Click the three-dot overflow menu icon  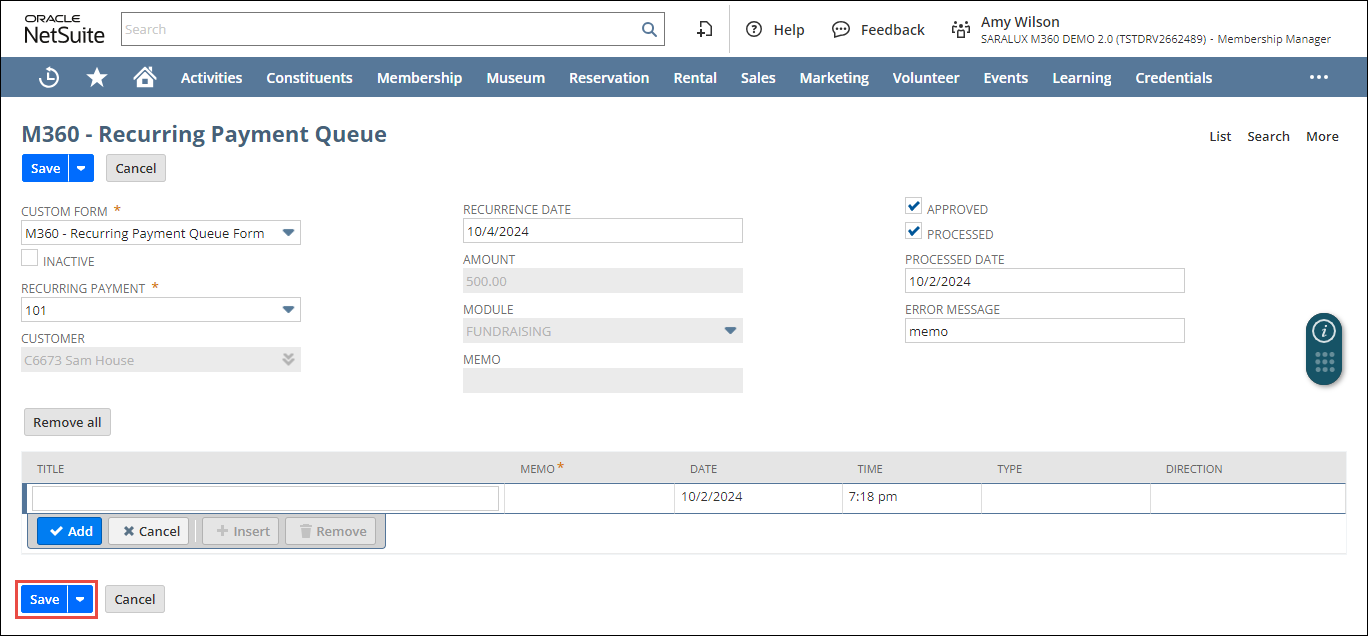(1318, 77)
